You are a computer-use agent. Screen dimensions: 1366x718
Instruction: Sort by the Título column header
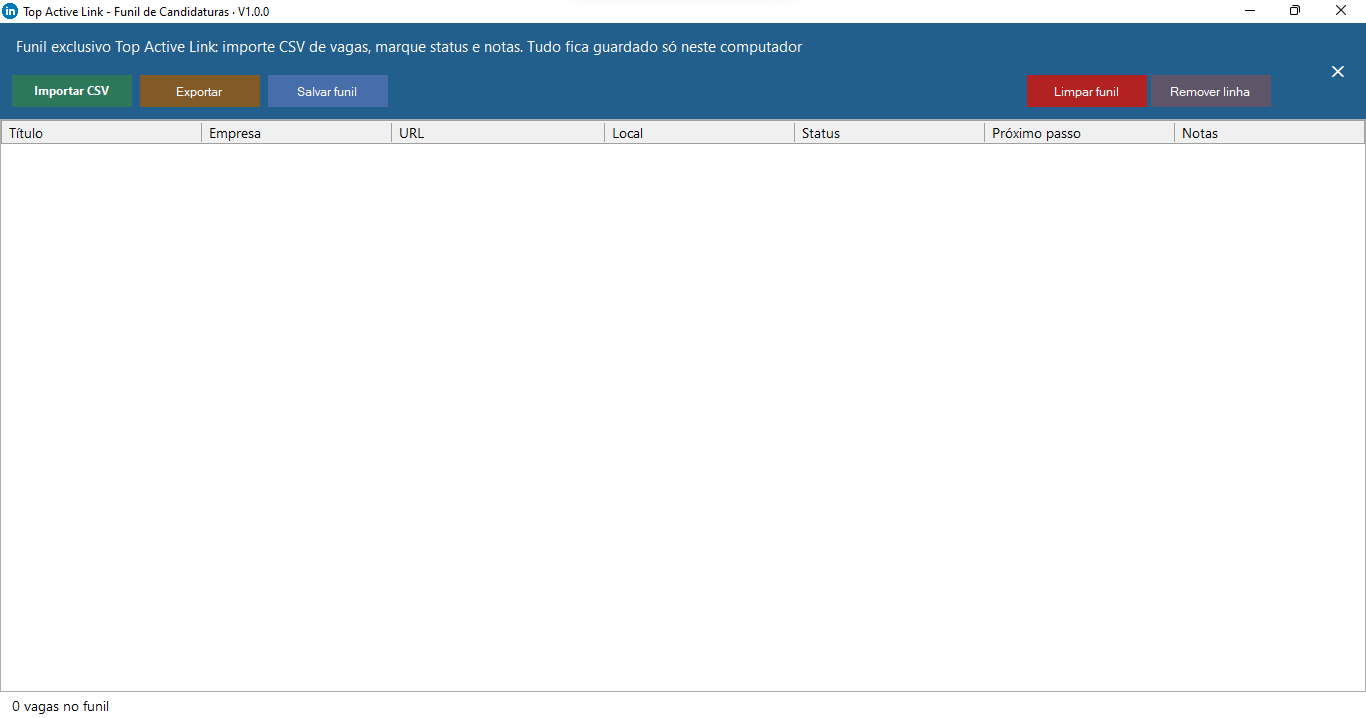(102, 133)
